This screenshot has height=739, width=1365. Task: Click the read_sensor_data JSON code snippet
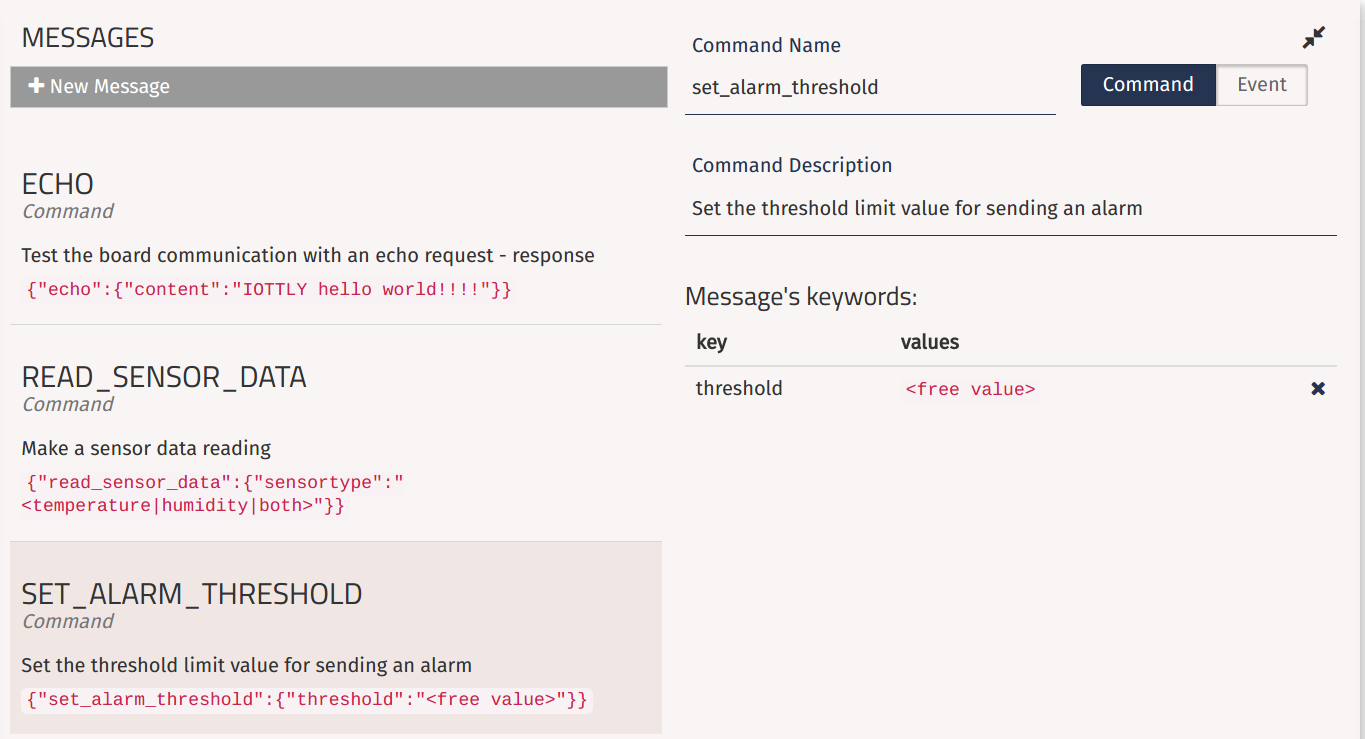pyautogui.click(x=212, y=494)
